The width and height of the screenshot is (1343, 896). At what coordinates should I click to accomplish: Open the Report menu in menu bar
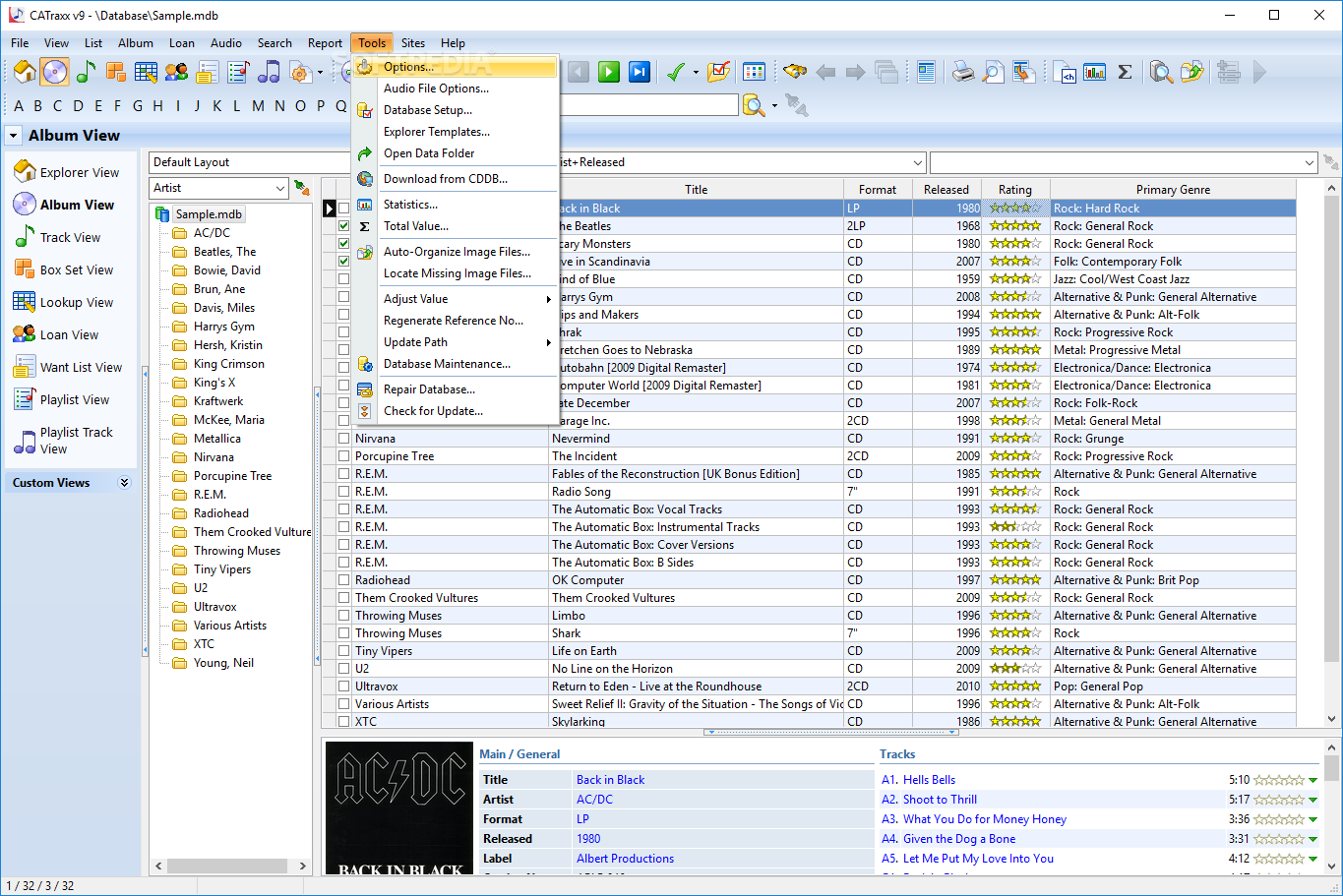(325, 43)
